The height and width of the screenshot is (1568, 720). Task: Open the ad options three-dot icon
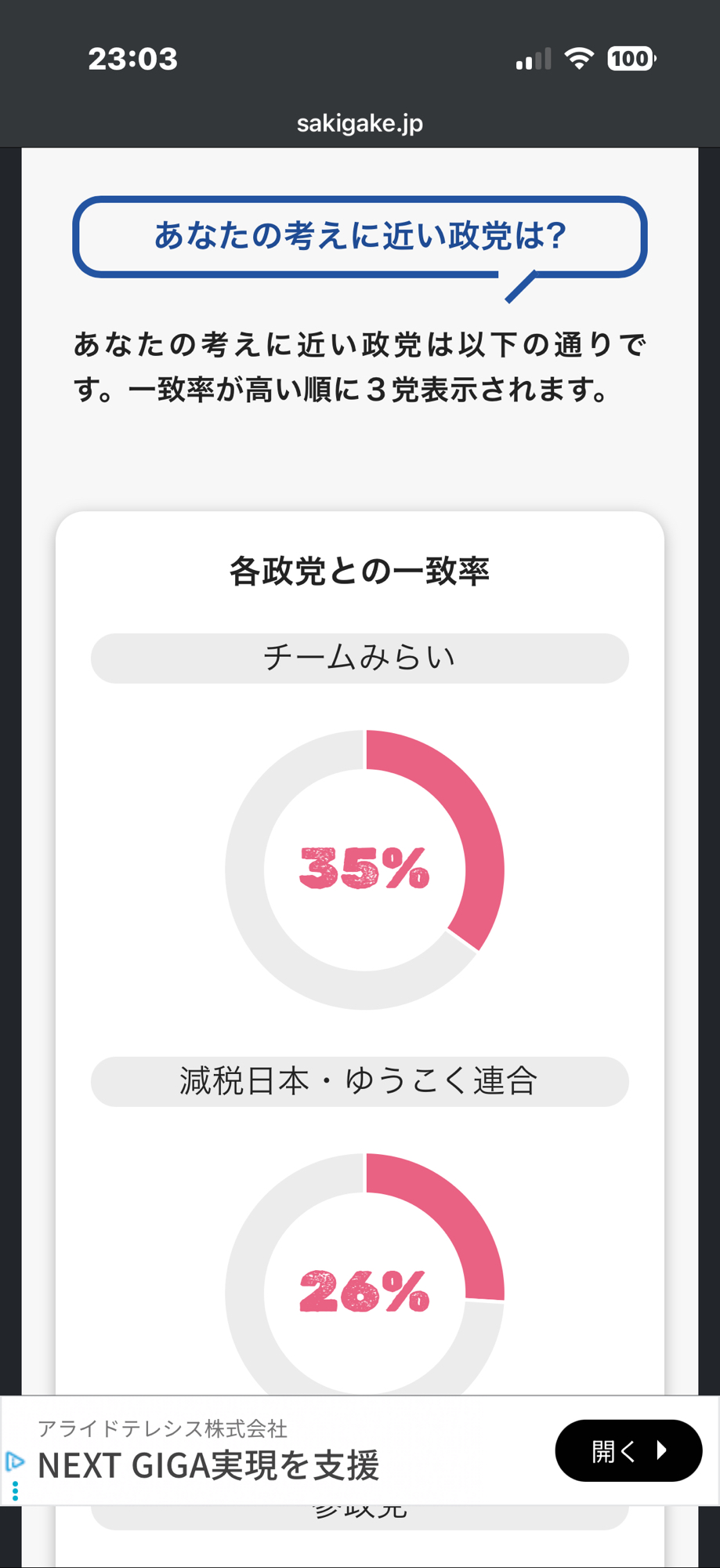coord(15,1490)
